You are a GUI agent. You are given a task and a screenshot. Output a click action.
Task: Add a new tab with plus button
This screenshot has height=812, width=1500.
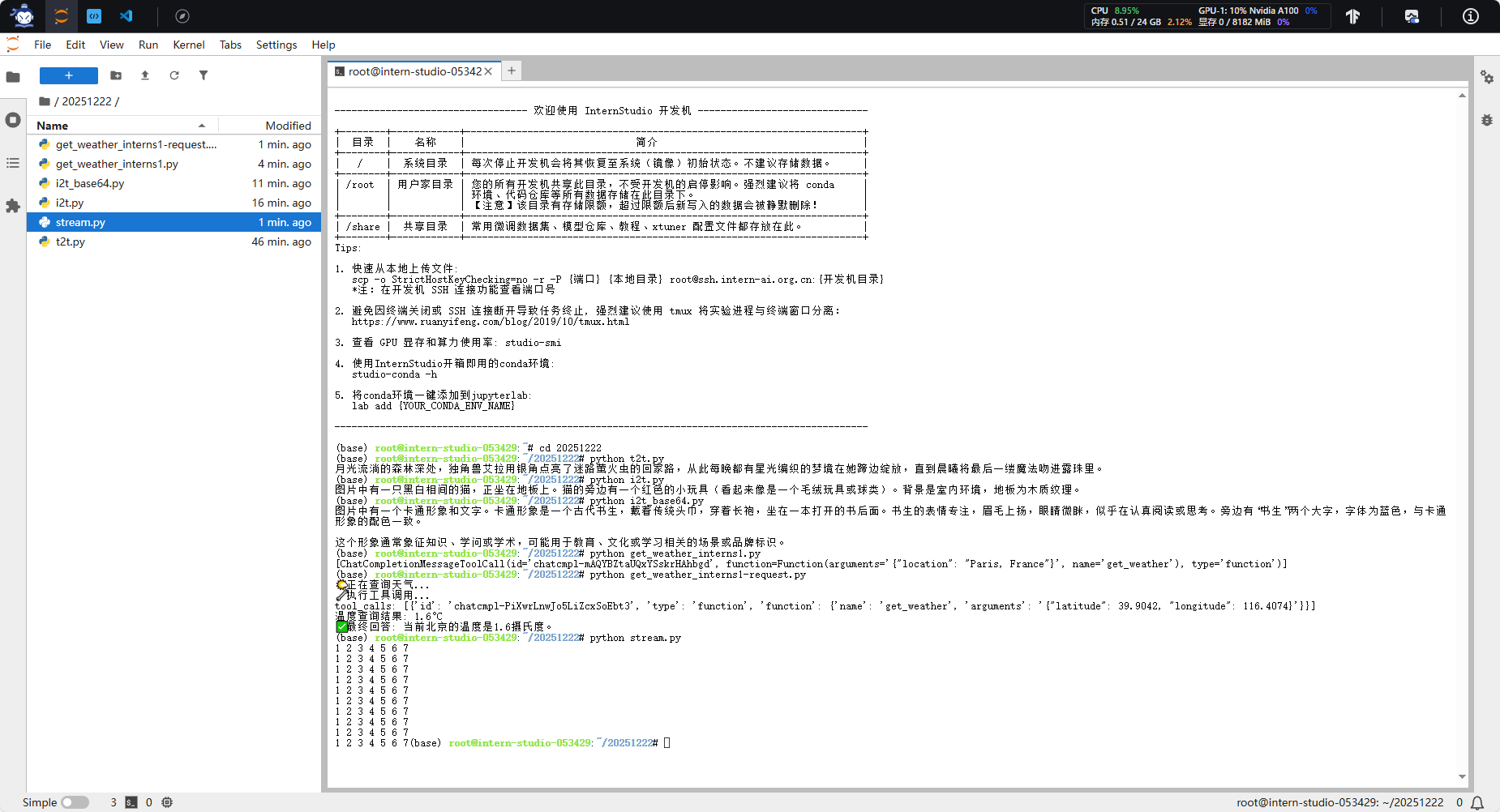click(512, 71)
